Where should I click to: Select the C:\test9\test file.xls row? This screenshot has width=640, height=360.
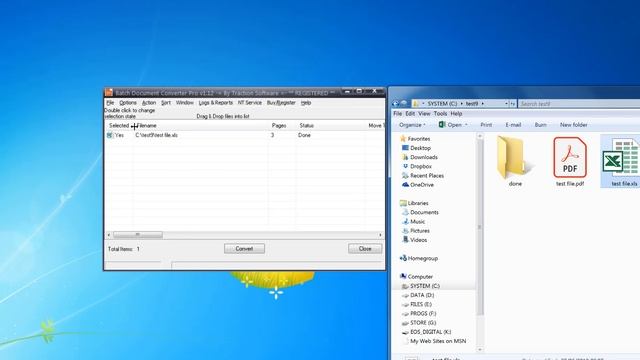tap(244, 135)
